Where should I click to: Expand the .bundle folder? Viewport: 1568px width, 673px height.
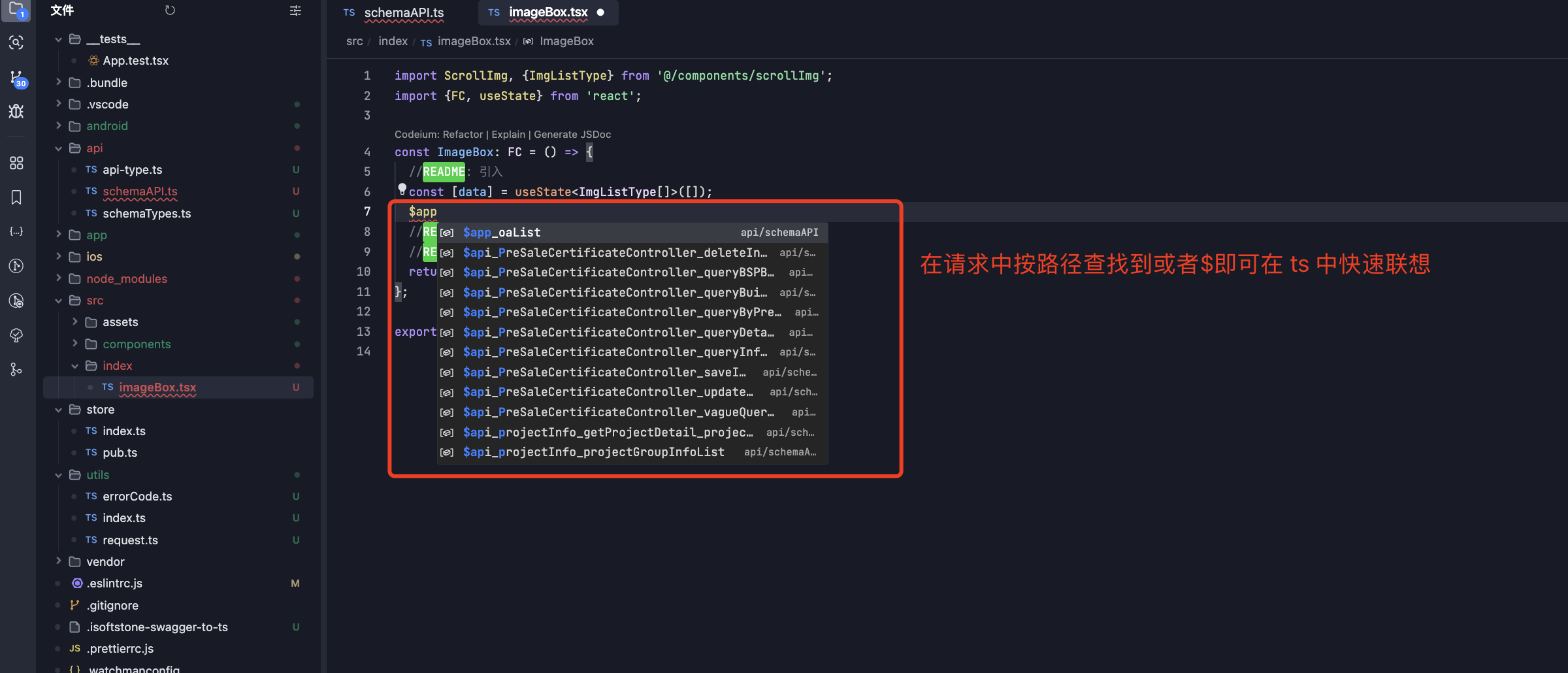58,82
